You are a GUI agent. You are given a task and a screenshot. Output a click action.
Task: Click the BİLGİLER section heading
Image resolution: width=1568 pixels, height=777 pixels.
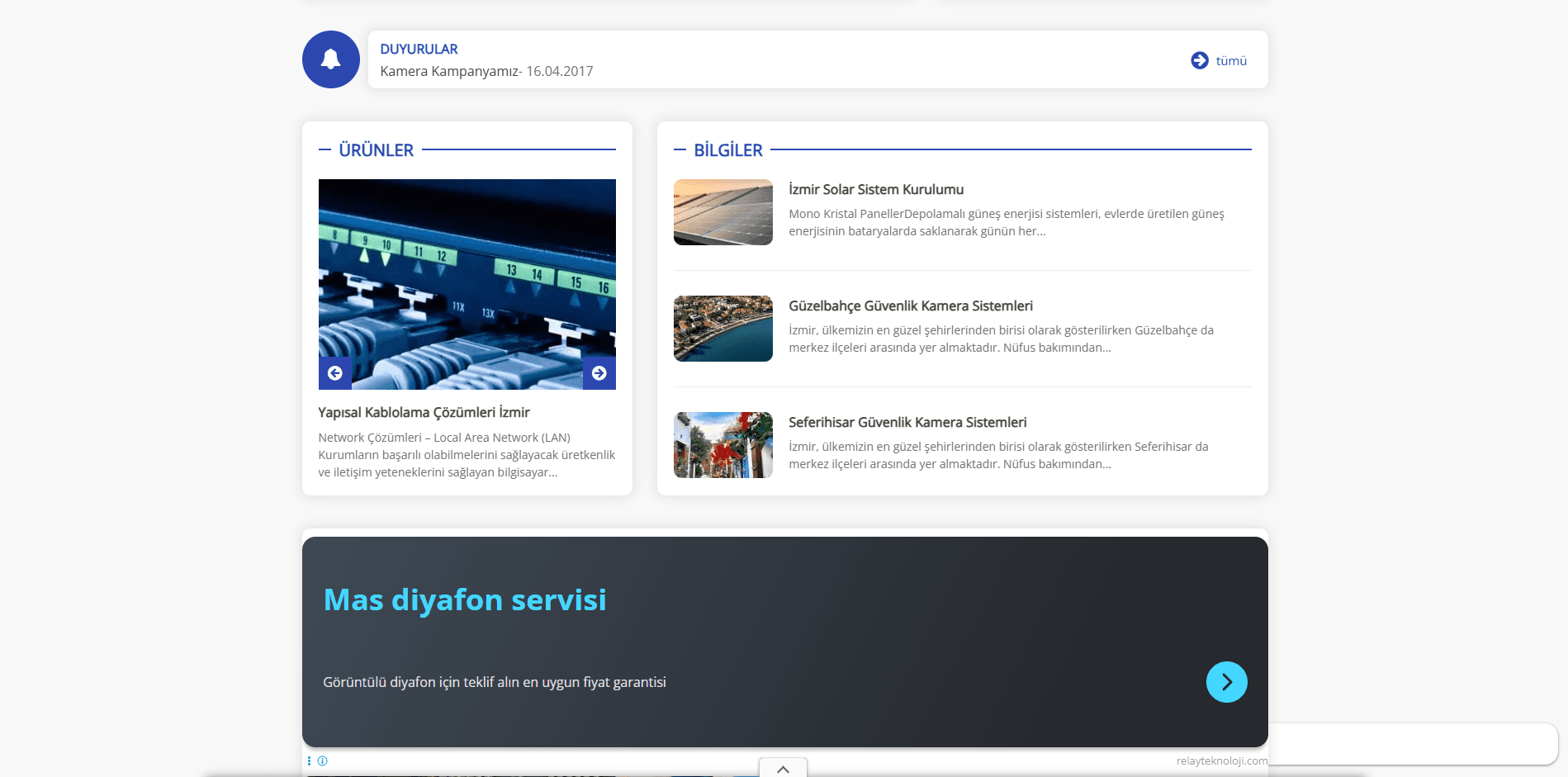click(x=728, y=150)
